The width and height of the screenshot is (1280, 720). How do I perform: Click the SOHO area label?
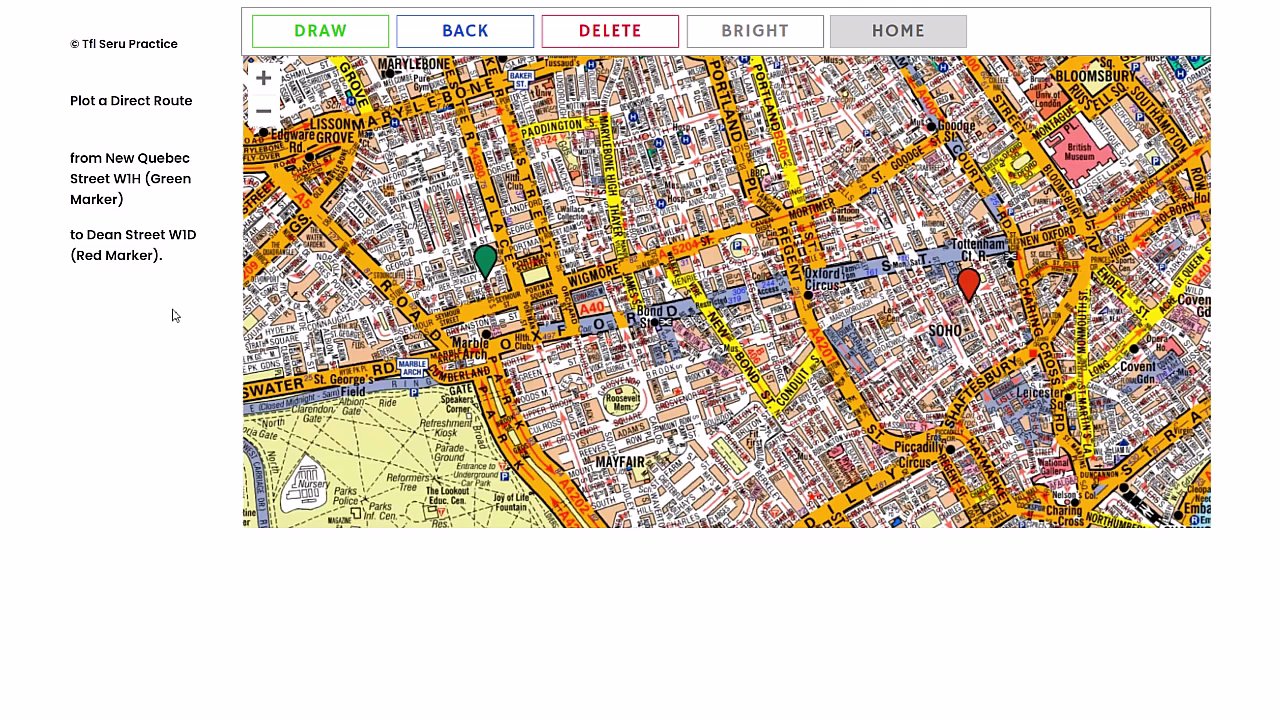coord(945,330)
